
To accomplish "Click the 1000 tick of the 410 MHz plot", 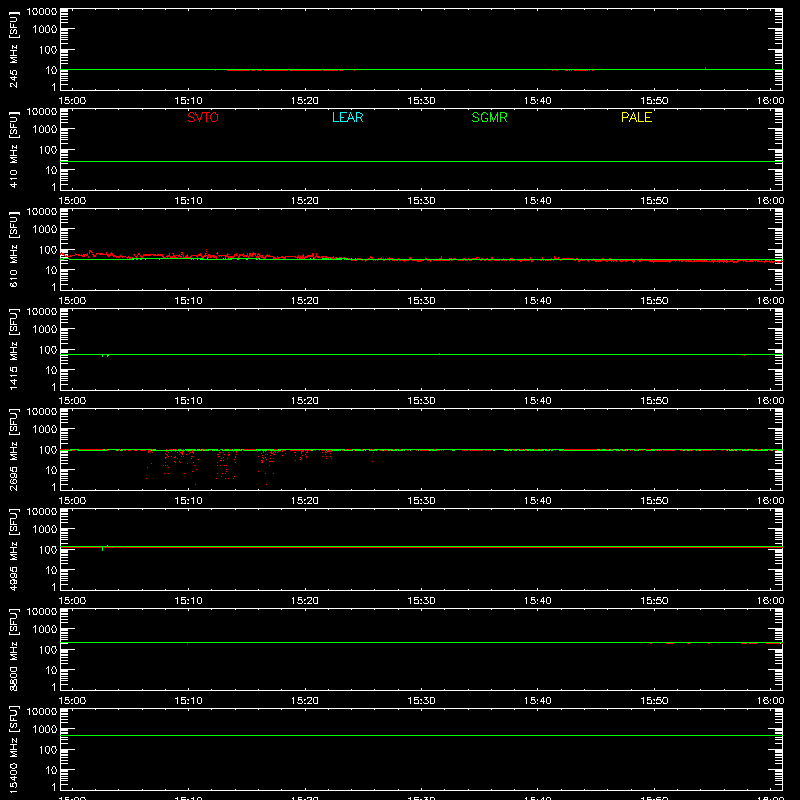I will (45, 129).
